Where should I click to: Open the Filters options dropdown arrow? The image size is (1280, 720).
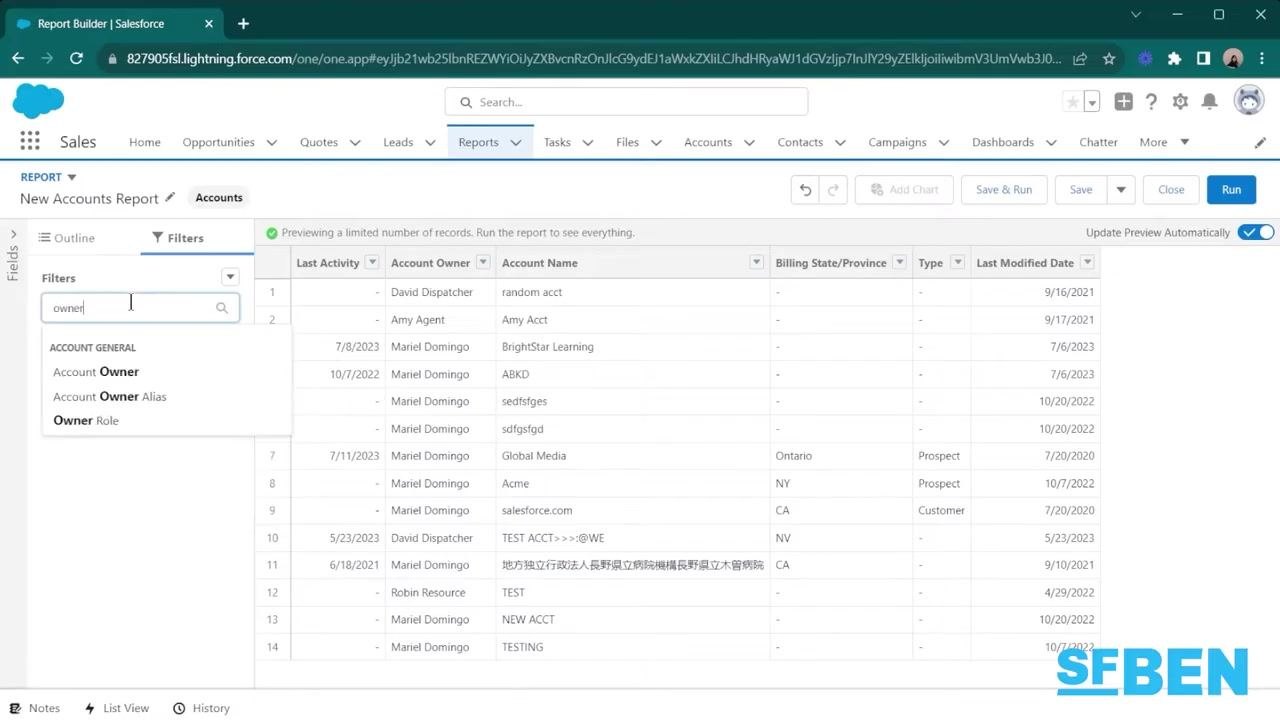coord(230,277)
